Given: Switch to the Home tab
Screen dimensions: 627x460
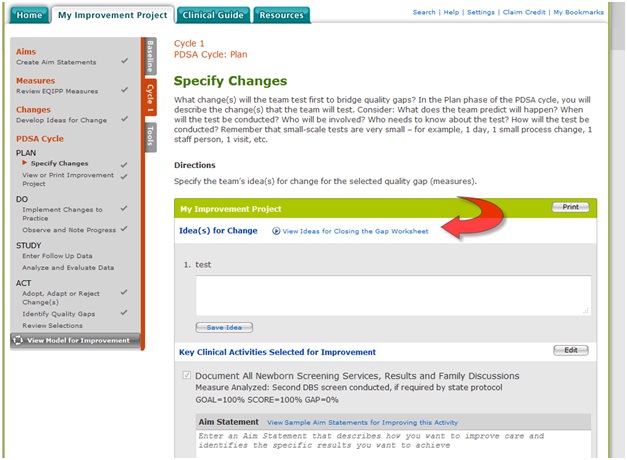Looking at the screenshot, I should tap(29, 15).
